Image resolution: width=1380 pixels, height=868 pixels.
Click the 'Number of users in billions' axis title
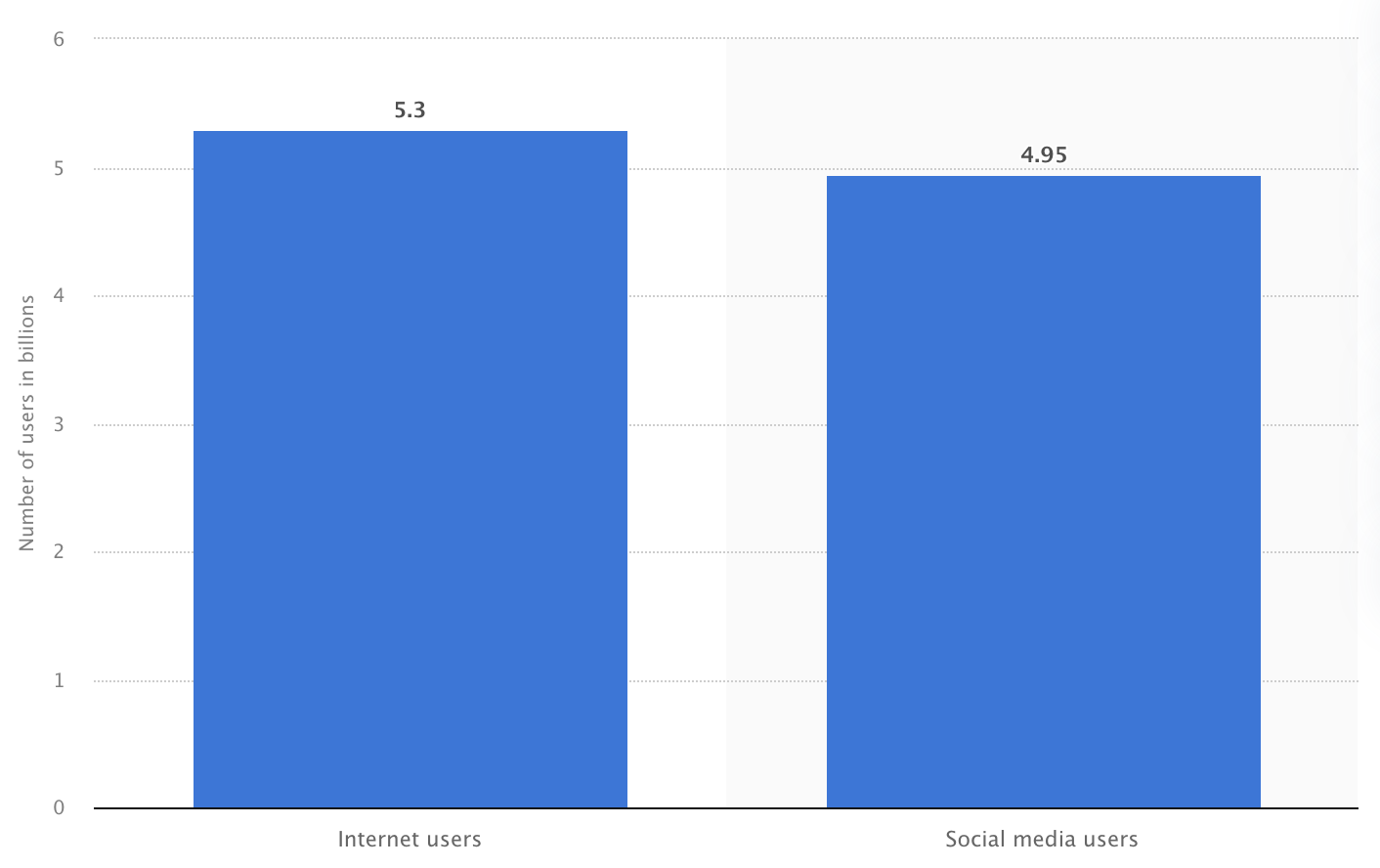click(x=27, y=423)
